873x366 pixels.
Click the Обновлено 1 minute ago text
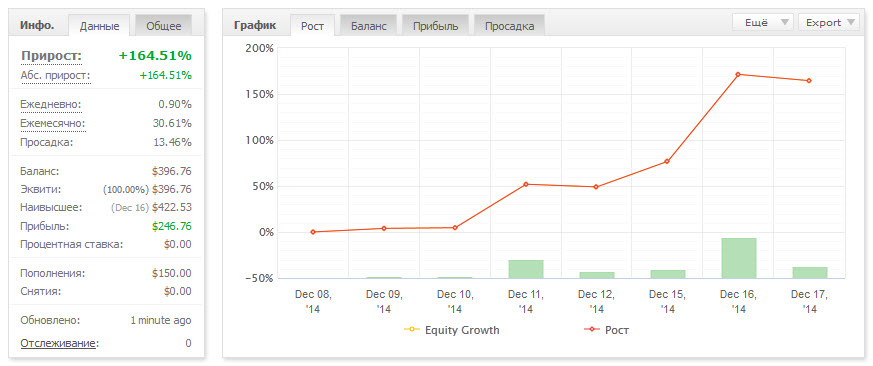click(x=161, y=321)
